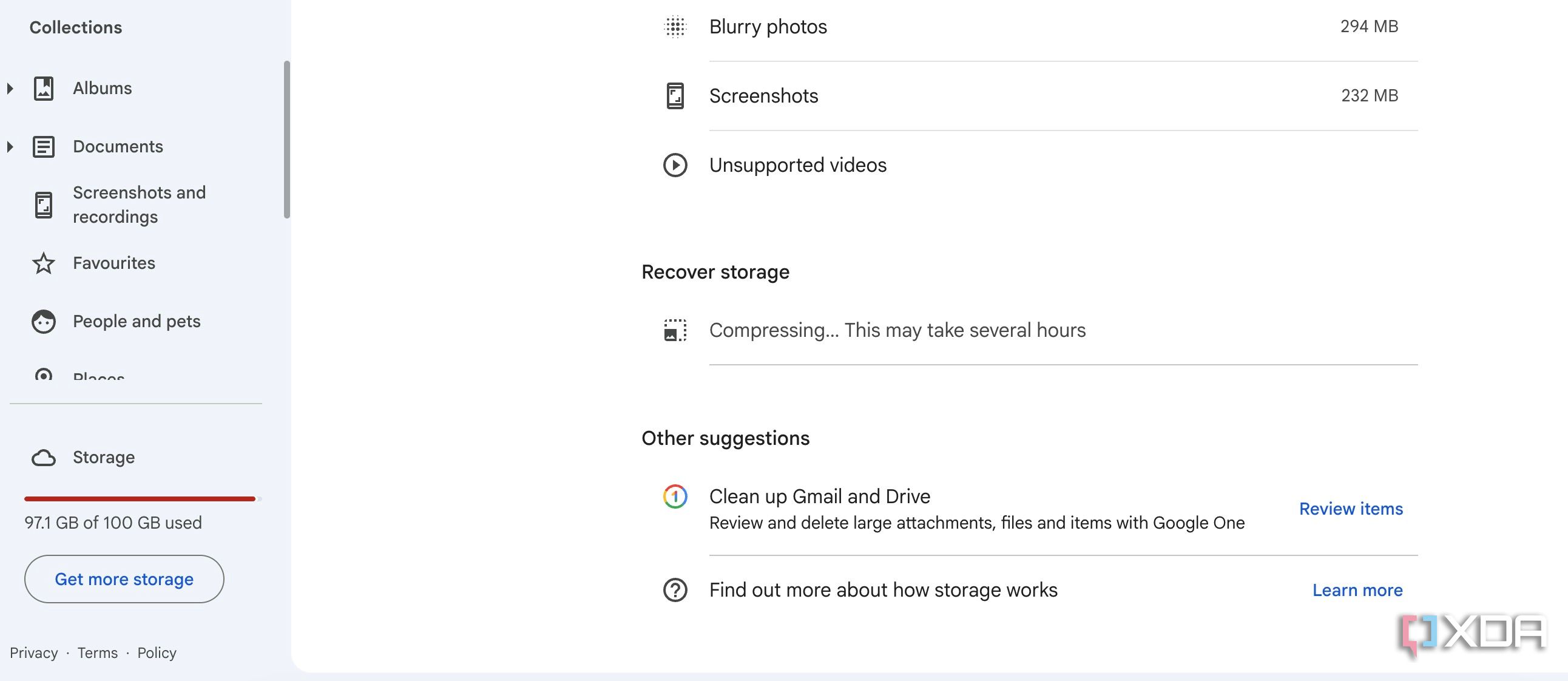Click the Get more storage button

(124, 579)
